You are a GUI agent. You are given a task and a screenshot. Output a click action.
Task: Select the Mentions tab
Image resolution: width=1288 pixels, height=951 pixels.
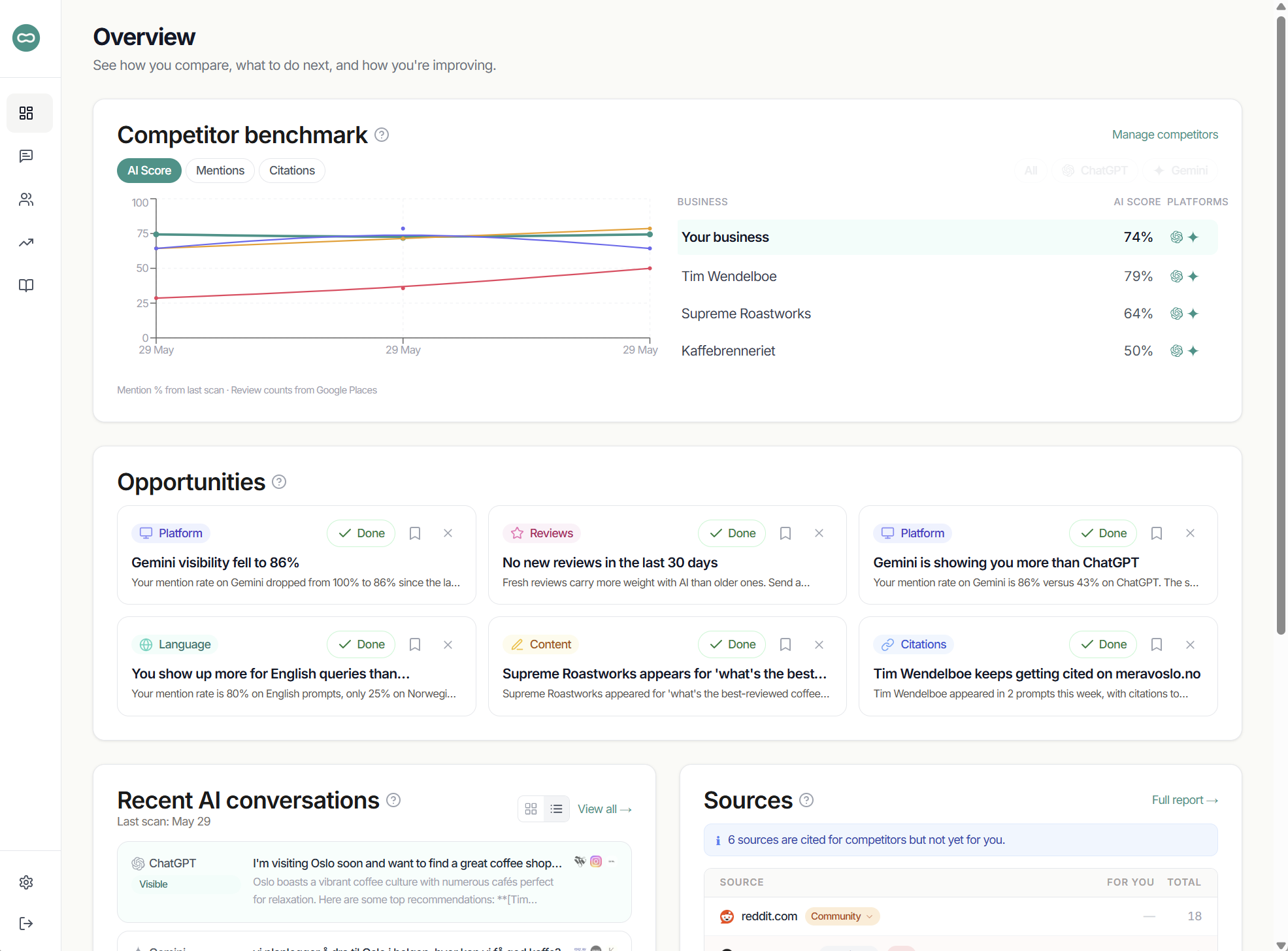220,171
